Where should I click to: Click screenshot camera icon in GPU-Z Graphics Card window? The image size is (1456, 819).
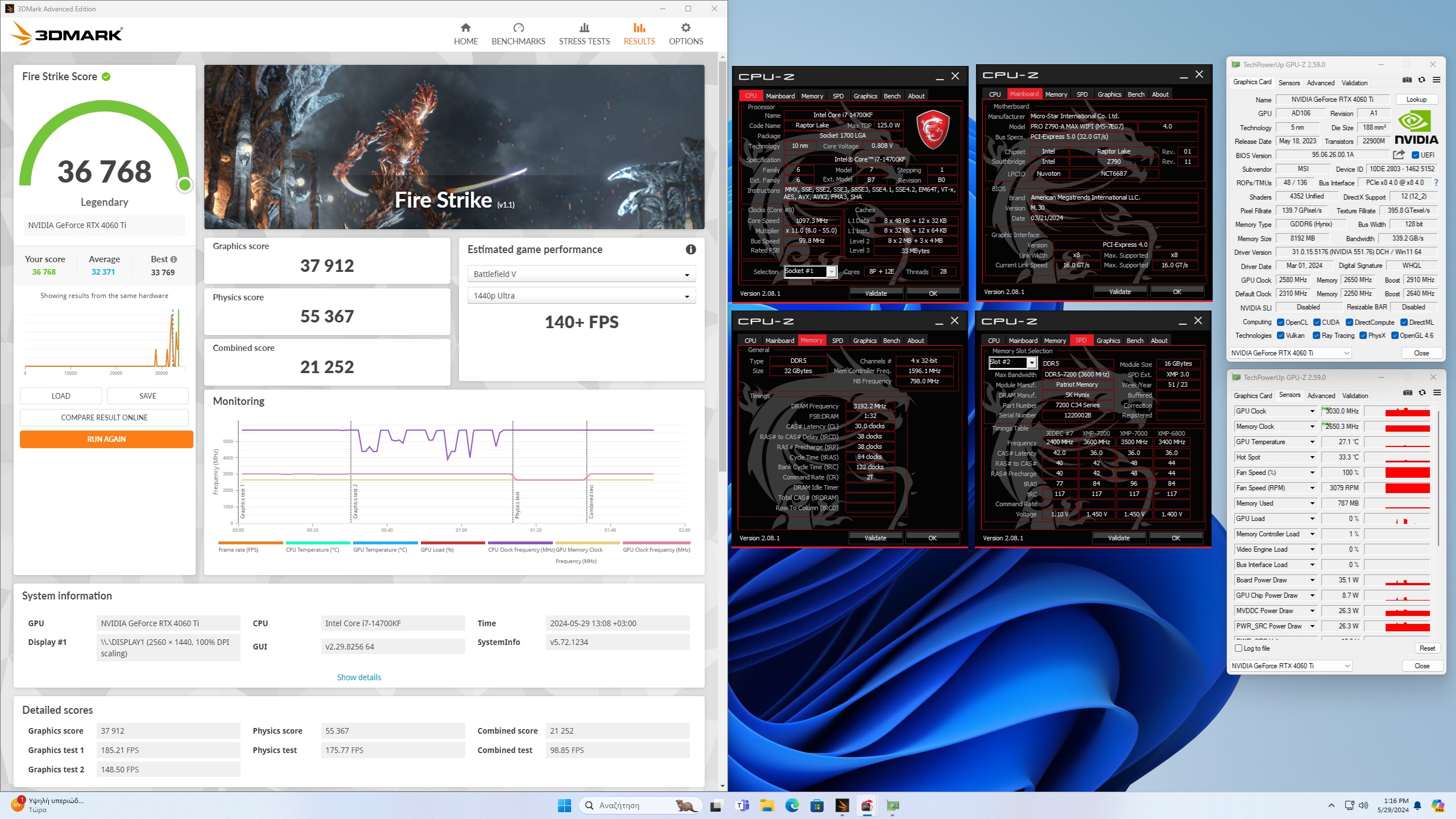click(1407, 80)
